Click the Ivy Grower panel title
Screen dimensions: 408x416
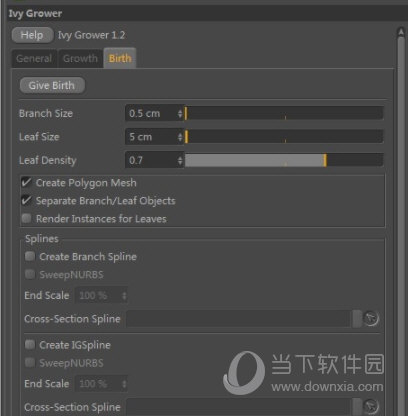pos(35,14)
